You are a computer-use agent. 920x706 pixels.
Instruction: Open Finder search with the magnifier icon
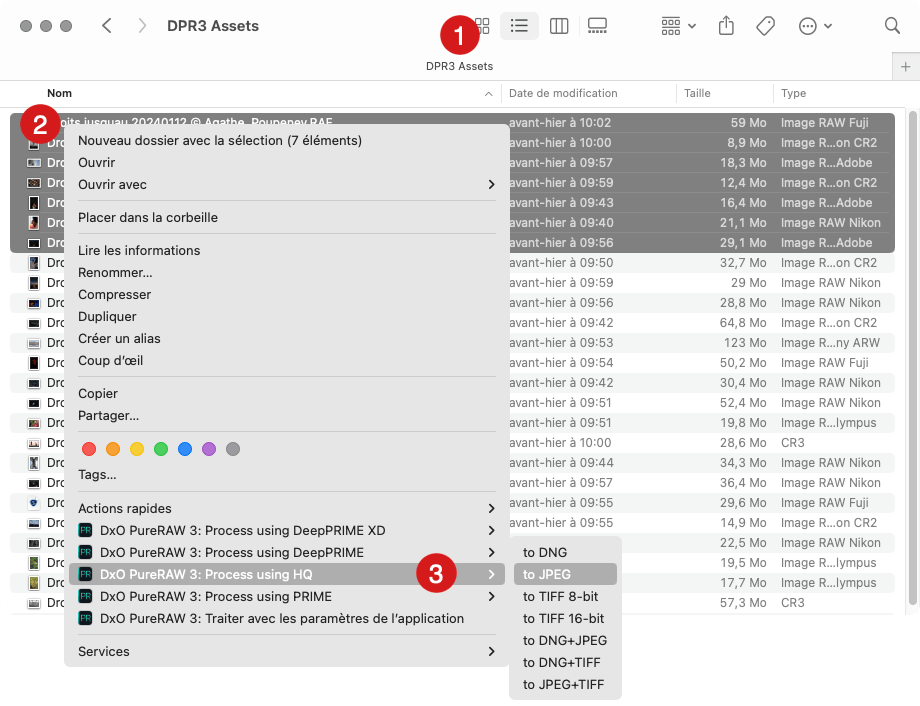[x=892, y=26]
